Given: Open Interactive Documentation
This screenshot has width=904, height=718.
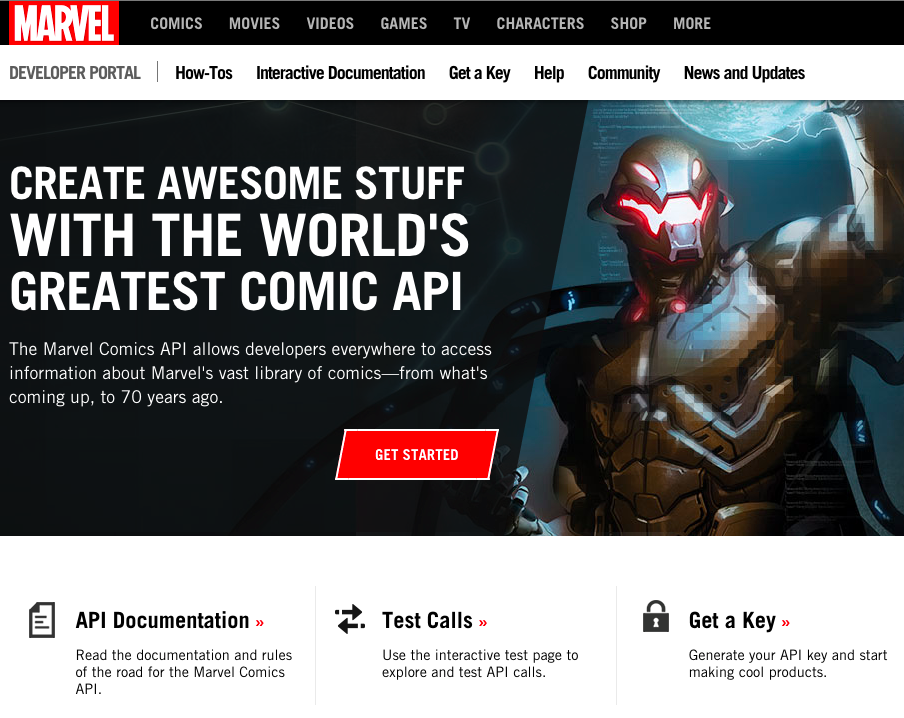Looking at the screenshot, I should tap(341, 73).
